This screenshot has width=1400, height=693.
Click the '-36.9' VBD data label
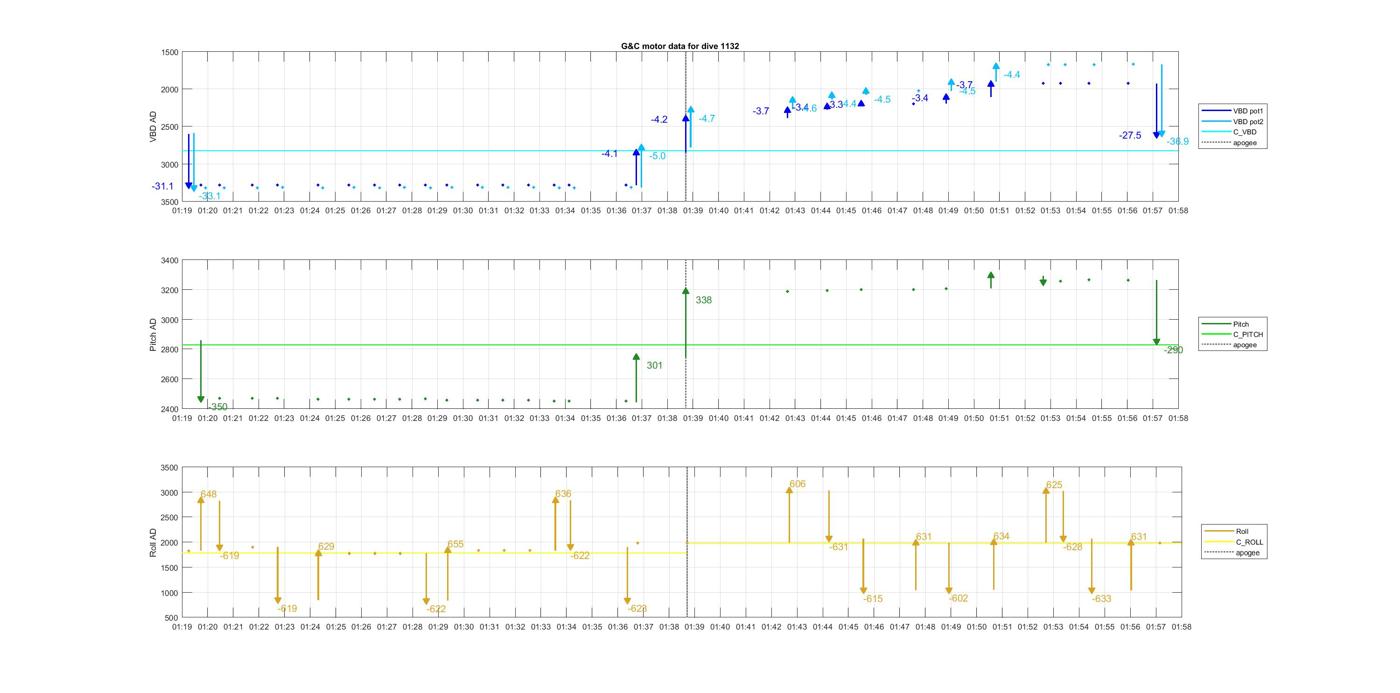[x=1178, y=142]
